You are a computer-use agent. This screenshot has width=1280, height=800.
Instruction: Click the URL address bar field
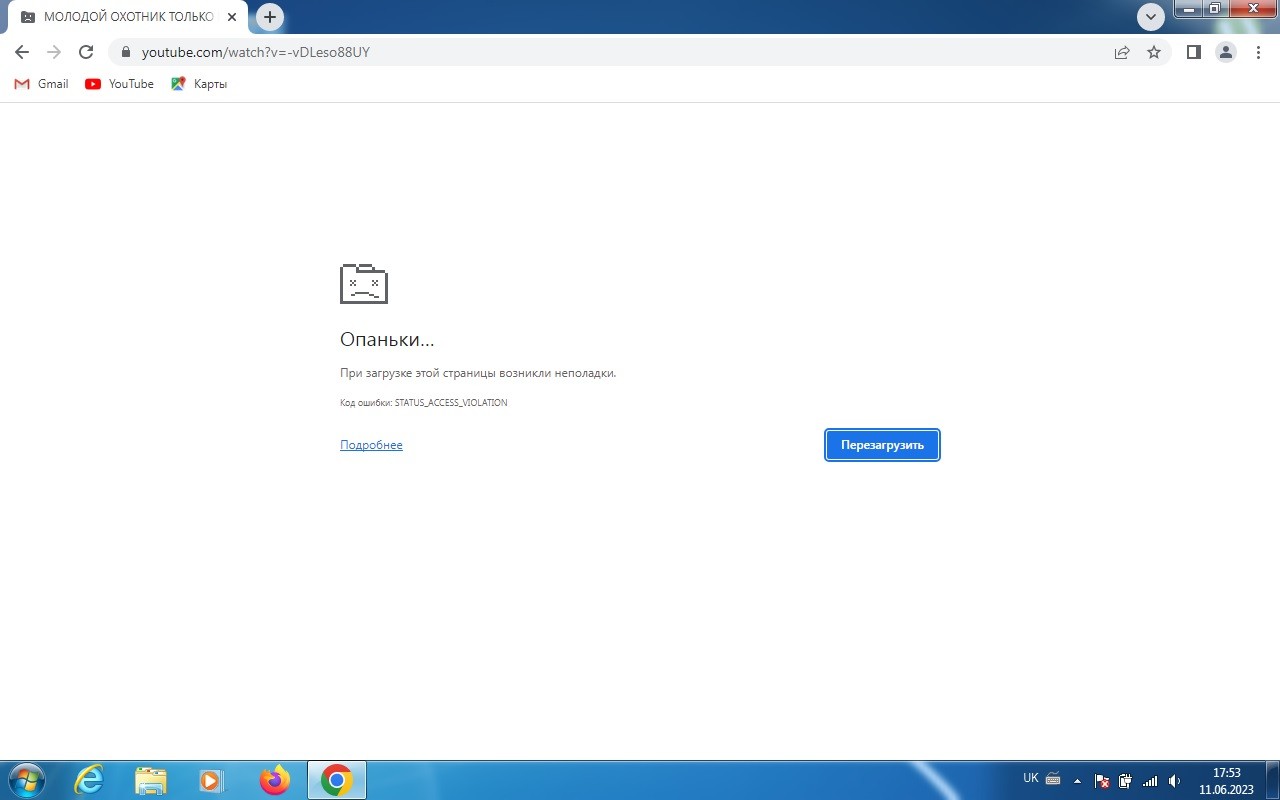[640, 52]
